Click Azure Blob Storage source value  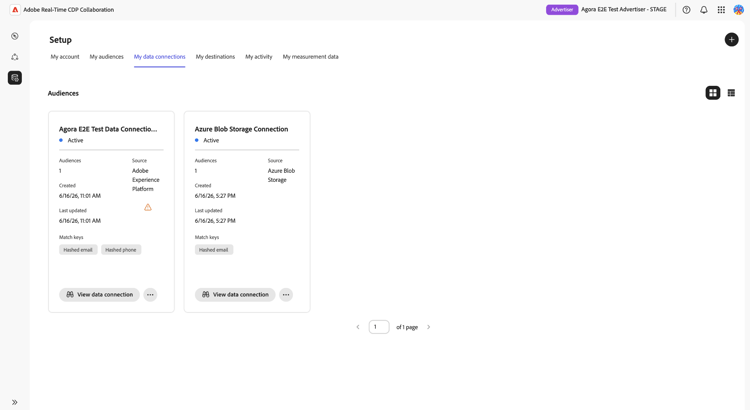(281, 175)
